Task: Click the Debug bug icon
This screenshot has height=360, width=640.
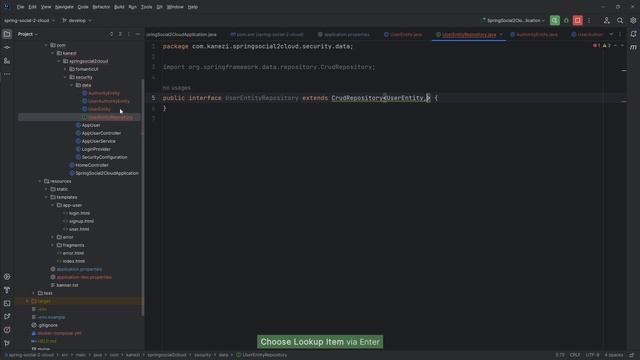Action: 566,20
